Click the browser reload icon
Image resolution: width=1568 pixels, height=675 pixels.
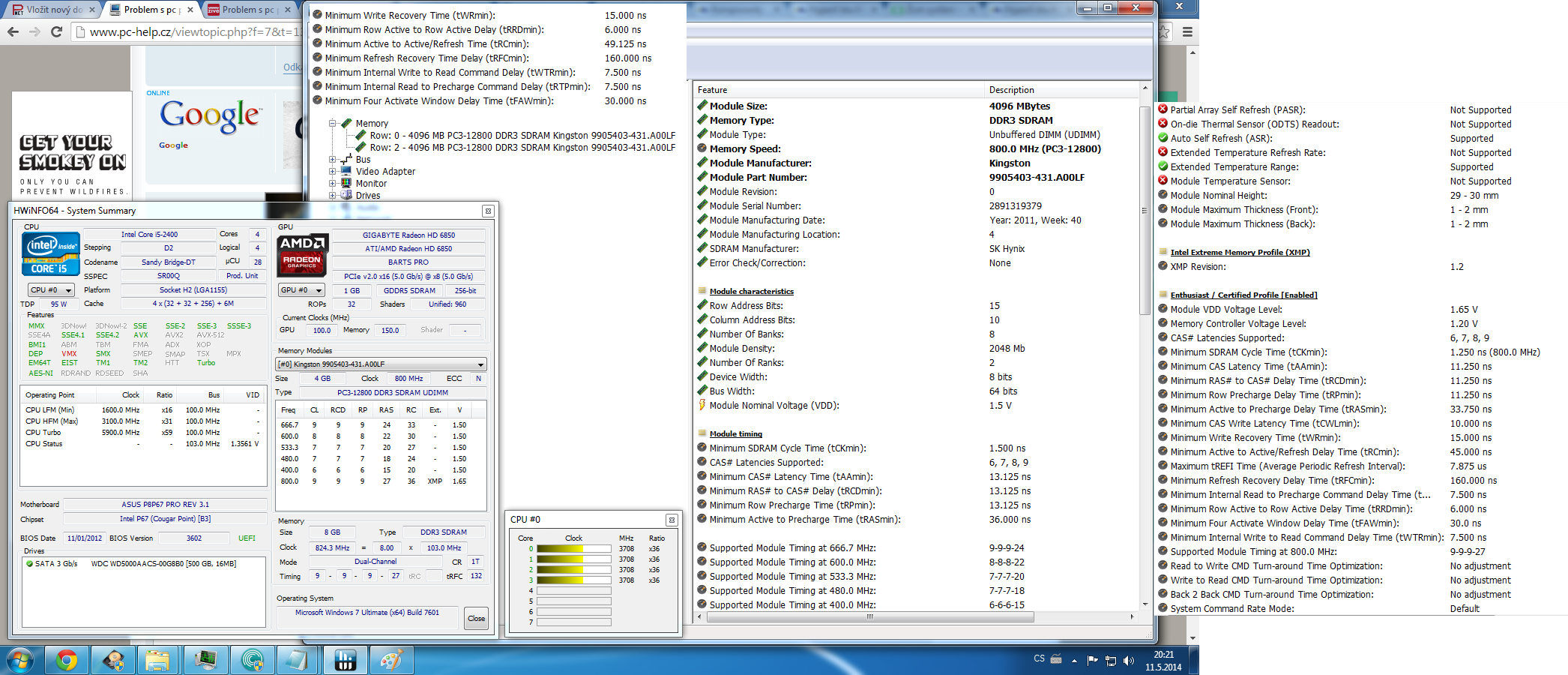coord(56,31)
